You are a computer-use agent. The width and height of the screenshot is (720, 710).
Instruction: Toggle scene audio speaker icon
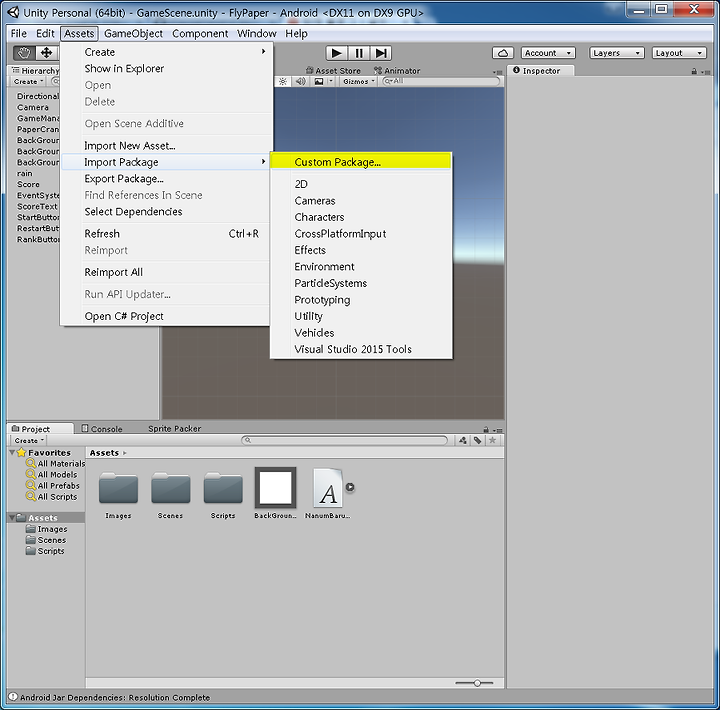coord(300,81)
